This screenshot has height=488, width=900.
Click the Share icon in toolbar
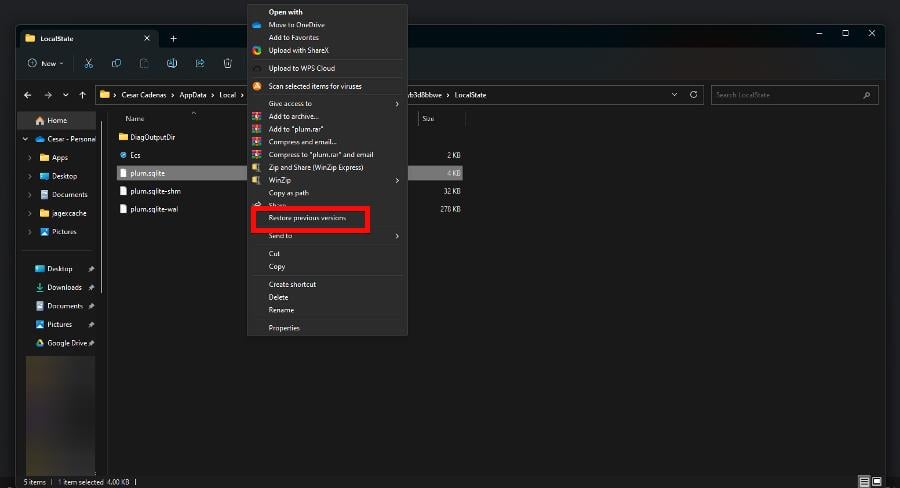click(x=200, y=63)
